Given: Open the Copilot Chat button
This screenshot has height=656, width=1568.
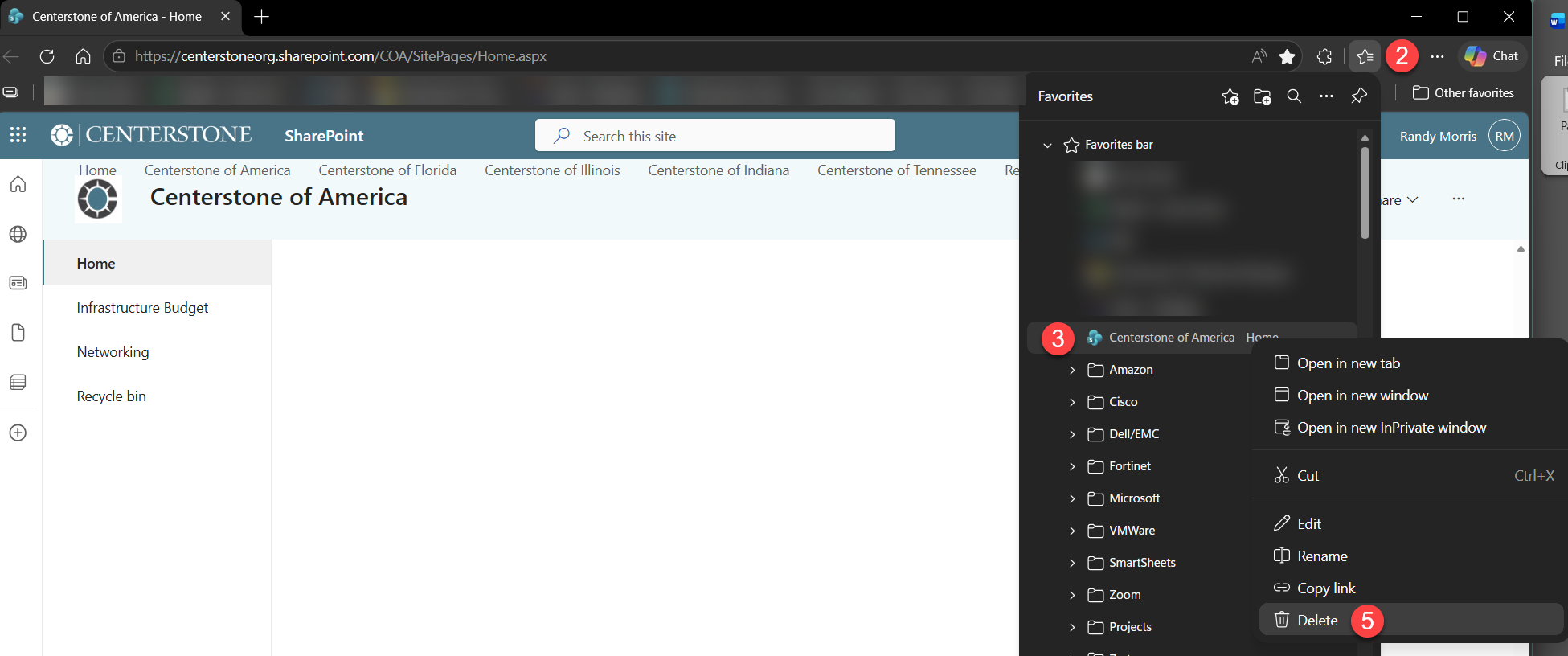Looking at the screenshot, I should (1492, 56).
